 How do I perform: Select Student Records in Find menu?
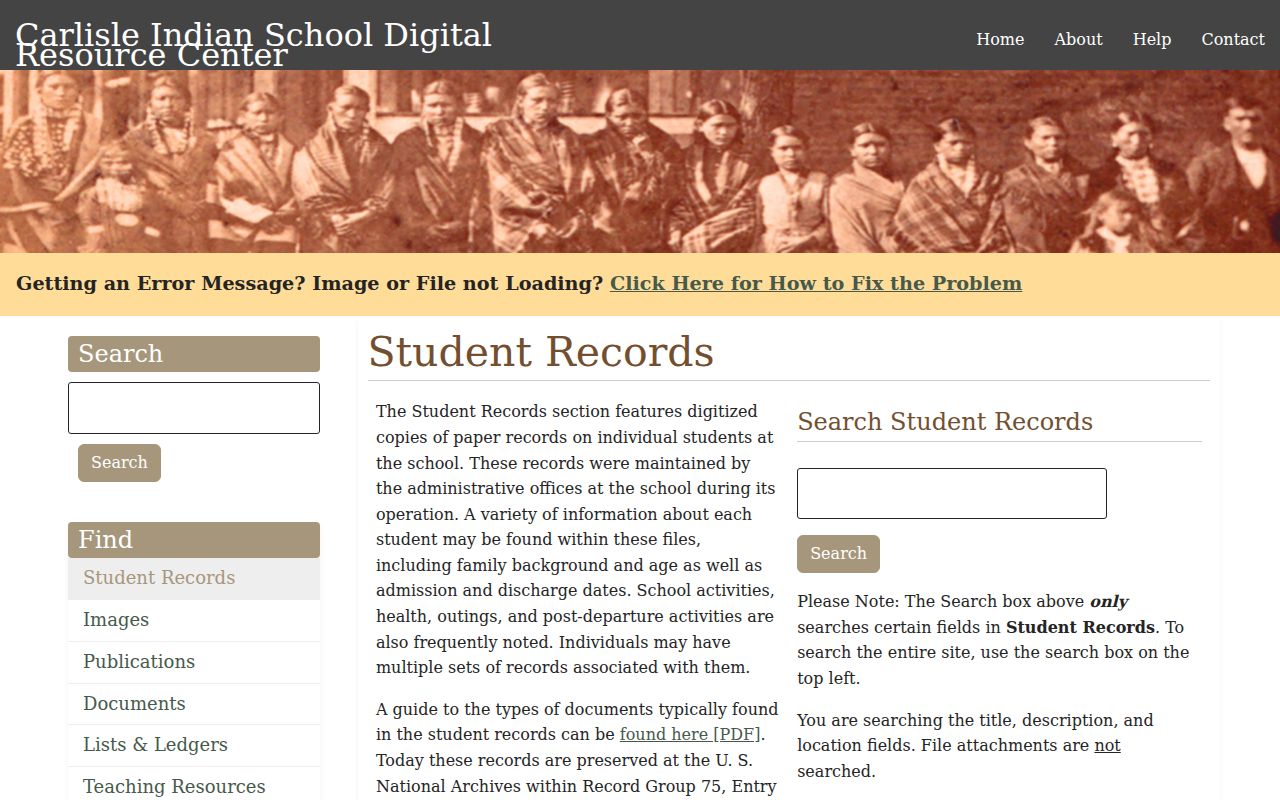pyautogui.click(x=194, y=578)
